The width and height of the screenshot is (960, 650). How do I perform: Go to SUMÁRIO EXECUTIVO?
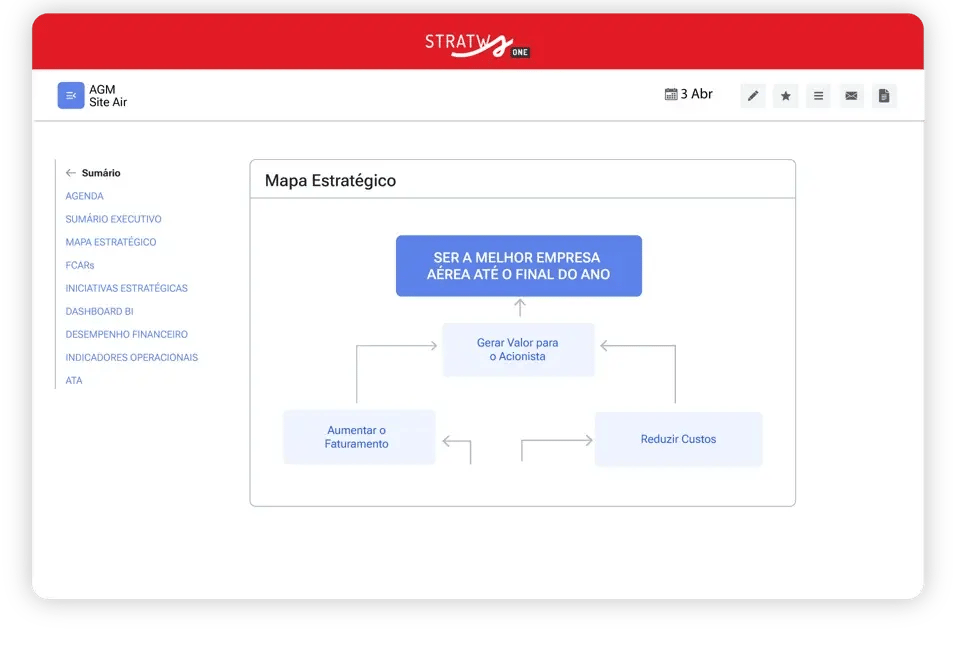(x=113, y=219)
